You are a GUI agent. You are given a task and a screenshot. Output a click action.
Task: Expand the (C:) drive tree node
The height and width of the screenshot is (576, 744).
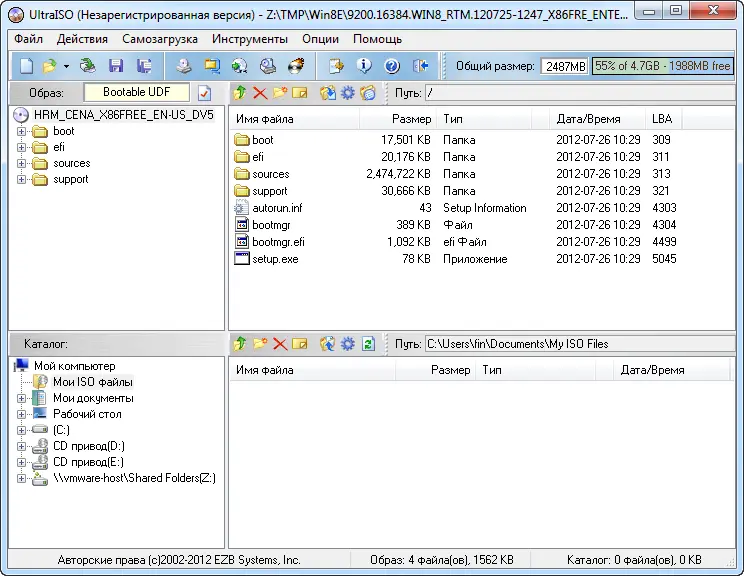[21, 431]
